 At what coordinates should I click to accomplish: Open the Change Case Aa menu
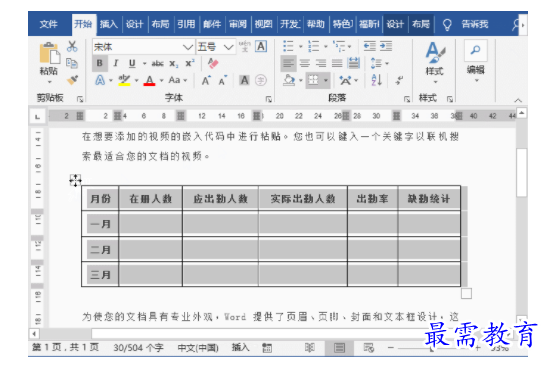pyautogui.click(x=177, y=80)
